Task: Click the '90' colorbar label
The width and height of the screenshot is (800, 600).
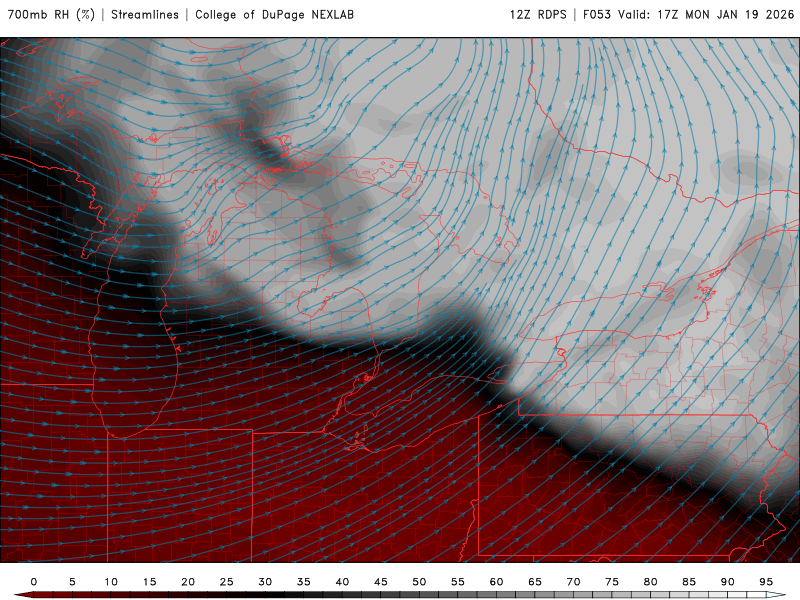Action: [x=728, y=582]
